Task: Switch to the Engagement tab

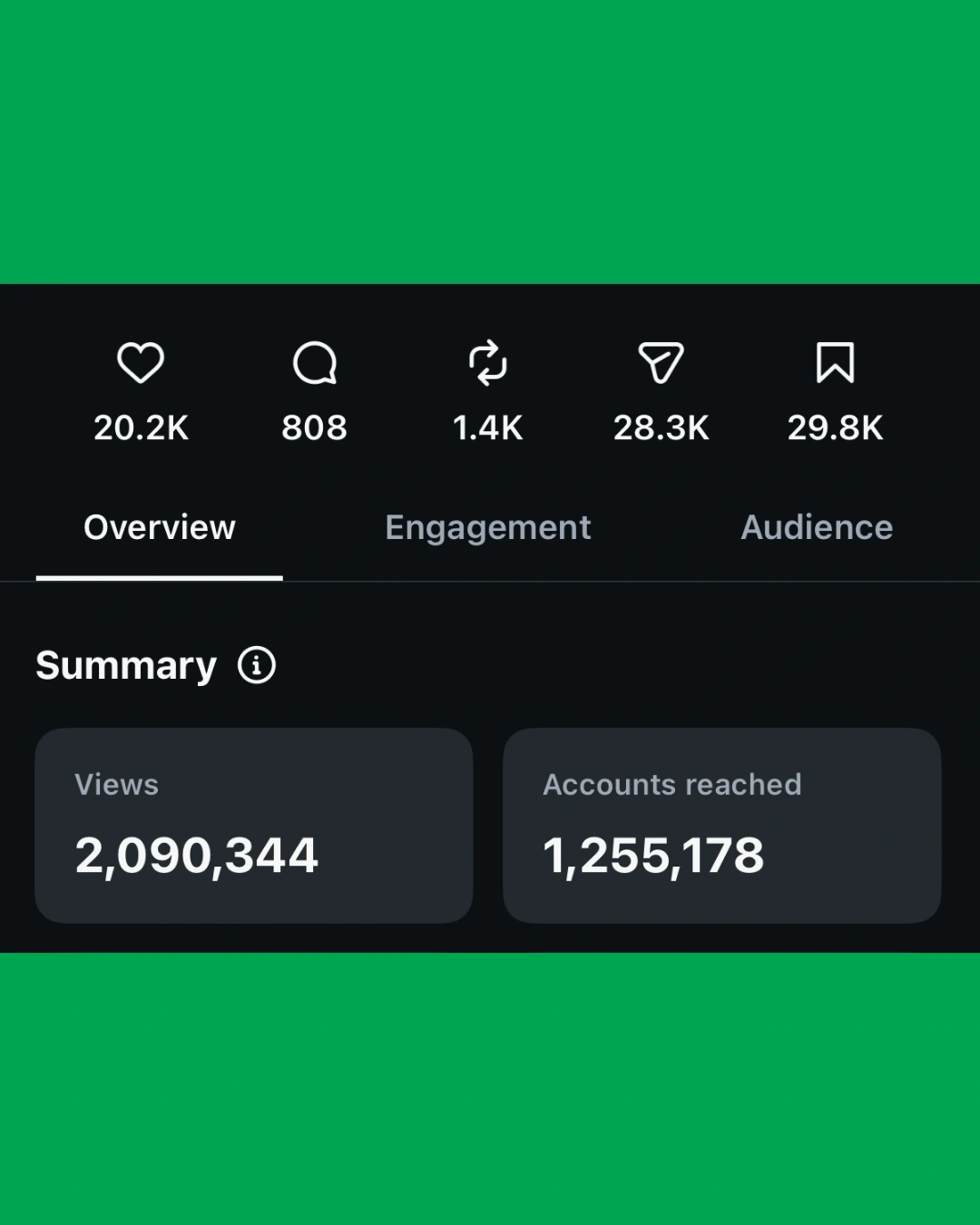Action: point(488,527)
